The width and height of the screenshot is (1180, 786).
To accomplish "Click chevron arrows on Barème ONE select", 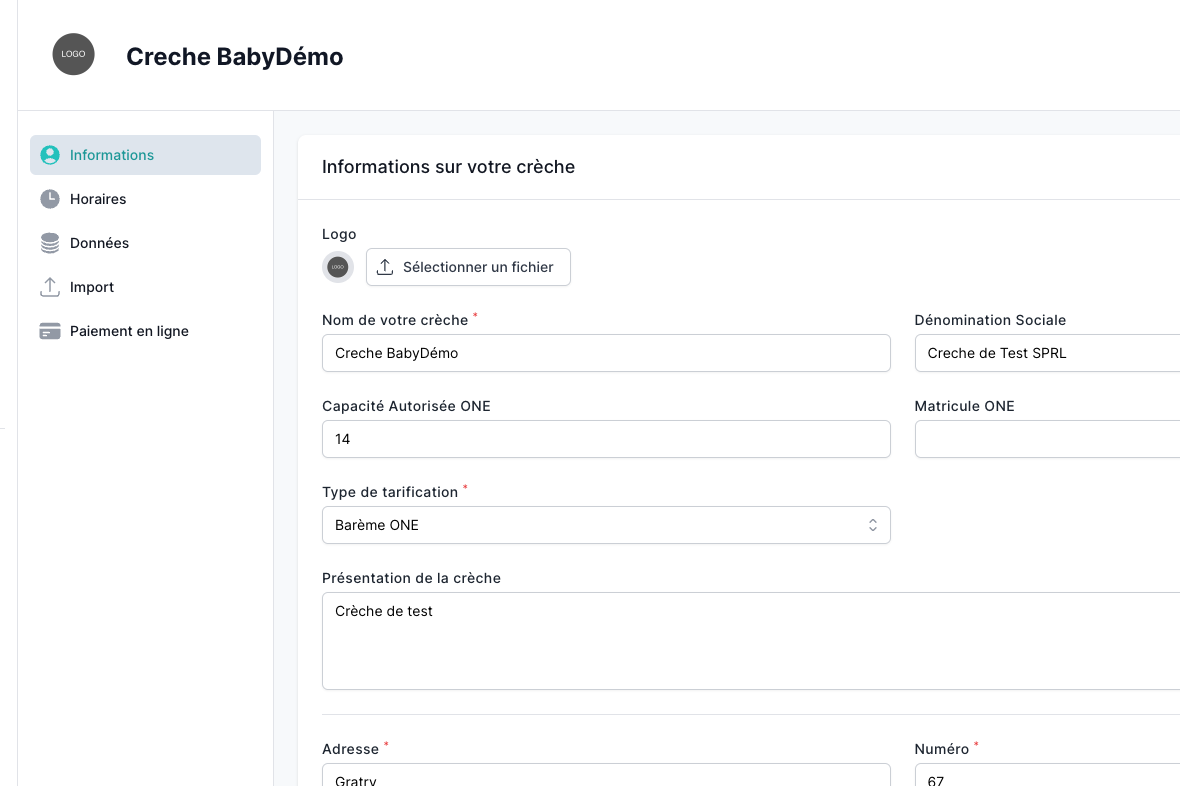I will [872, 525].
